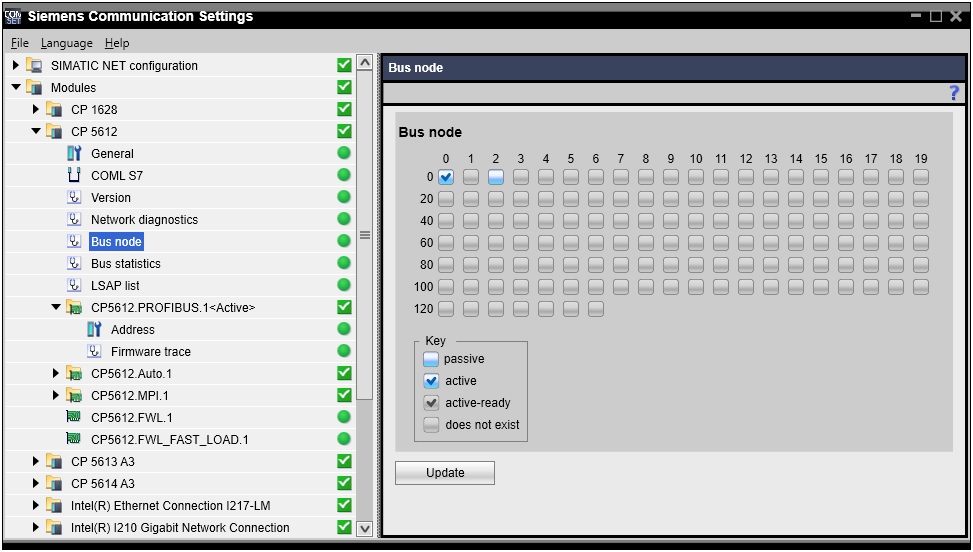Click bus node 19 box in row 0

(921, 177)
